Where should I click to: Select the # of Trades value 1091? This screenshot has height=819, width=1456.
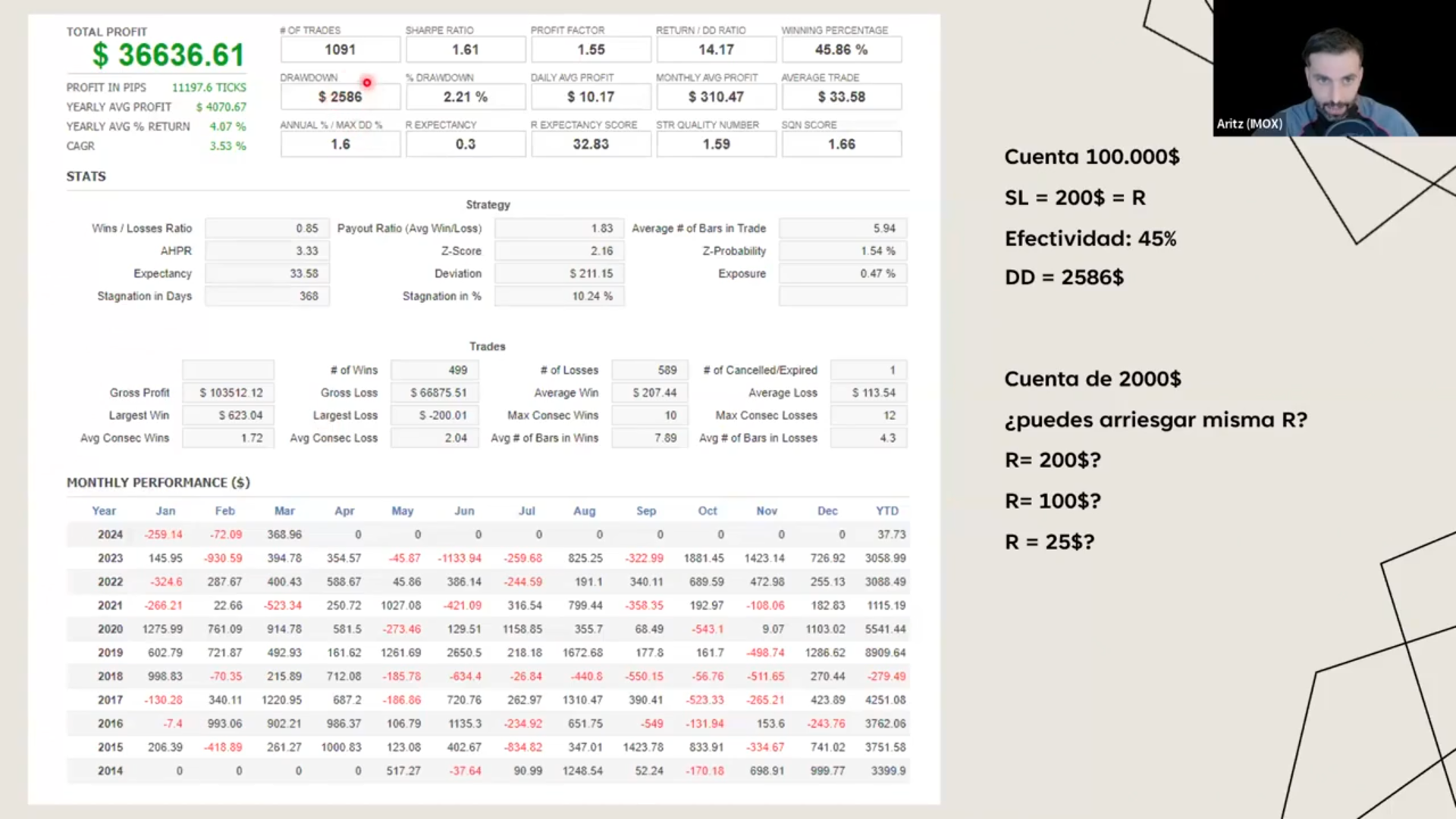pyautogui.click(x=340, y=49)
